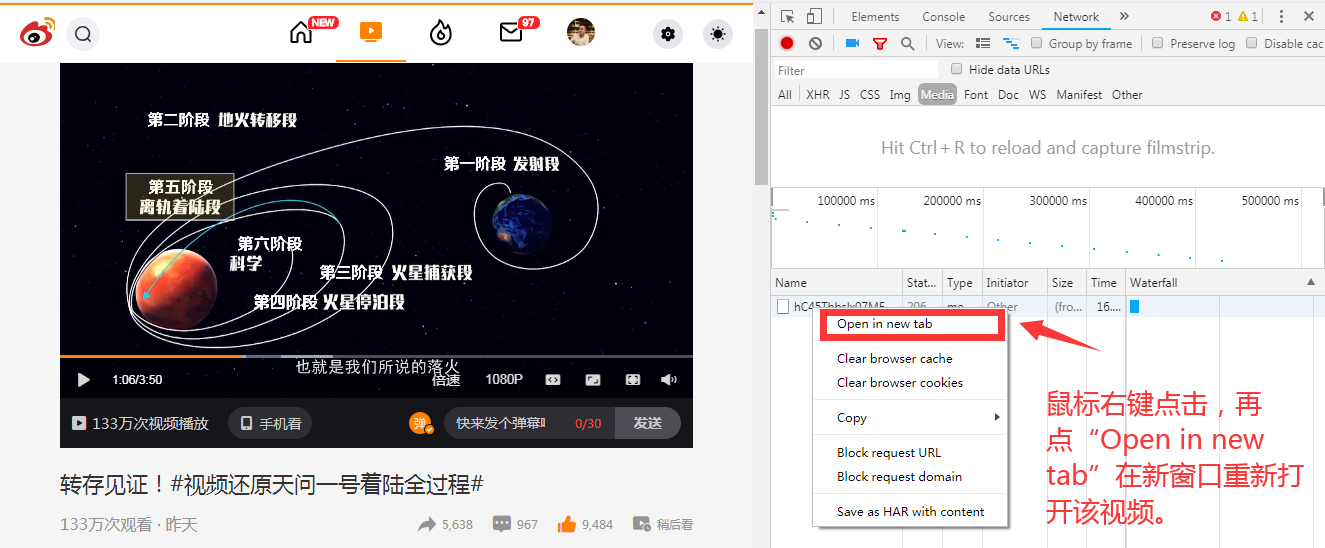Viewport: 1325px width, 548px height.
Task: Like the video with thumbs-up icon
Action: (x=567, y=524)
